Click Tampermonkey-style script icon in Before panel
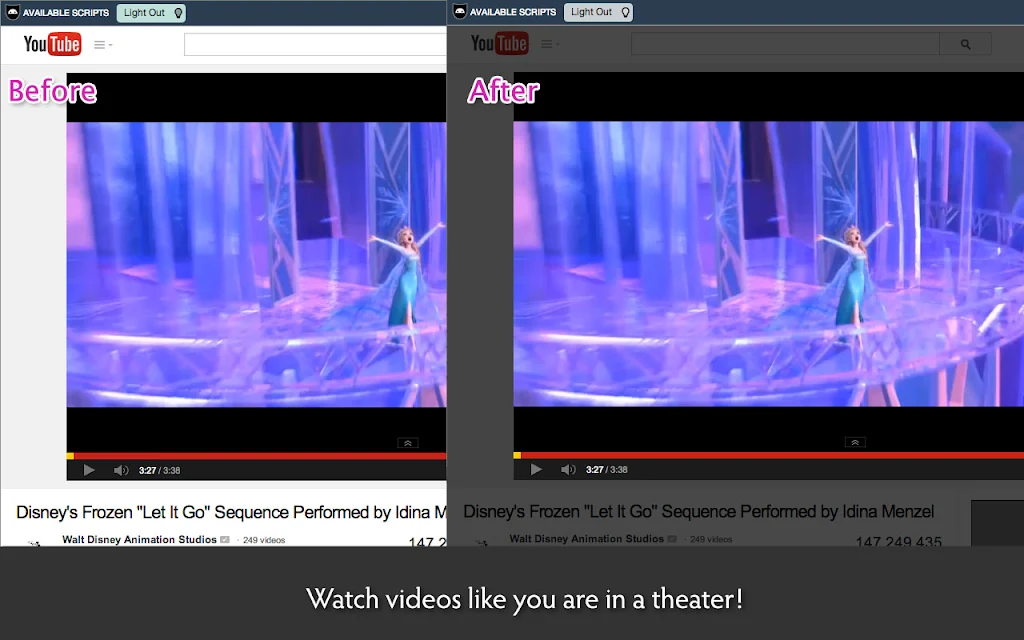1024x640 pixels. click(x=12, y=12)
